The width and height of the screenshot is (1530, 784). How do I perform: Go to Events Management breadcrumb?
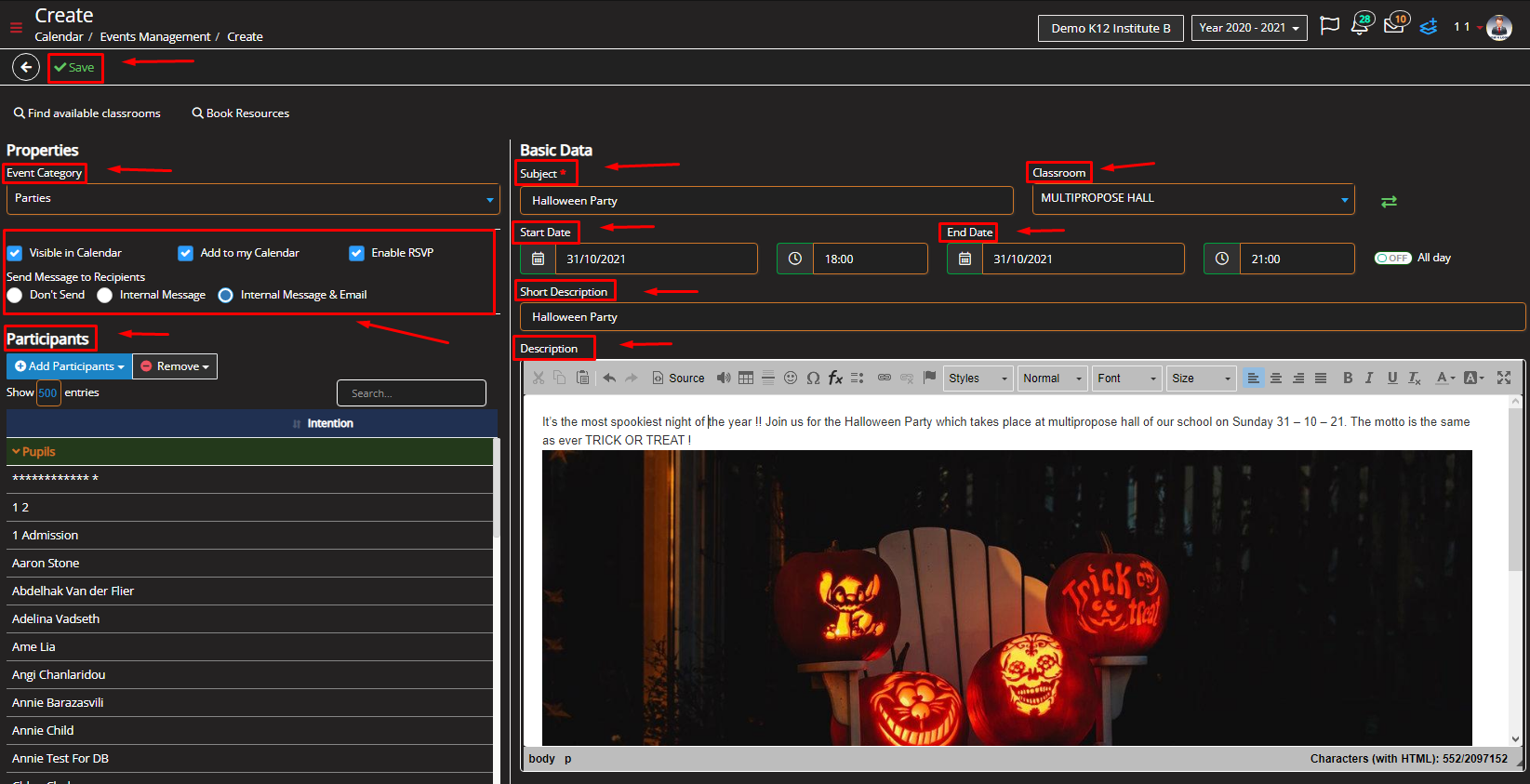(155, 37)
